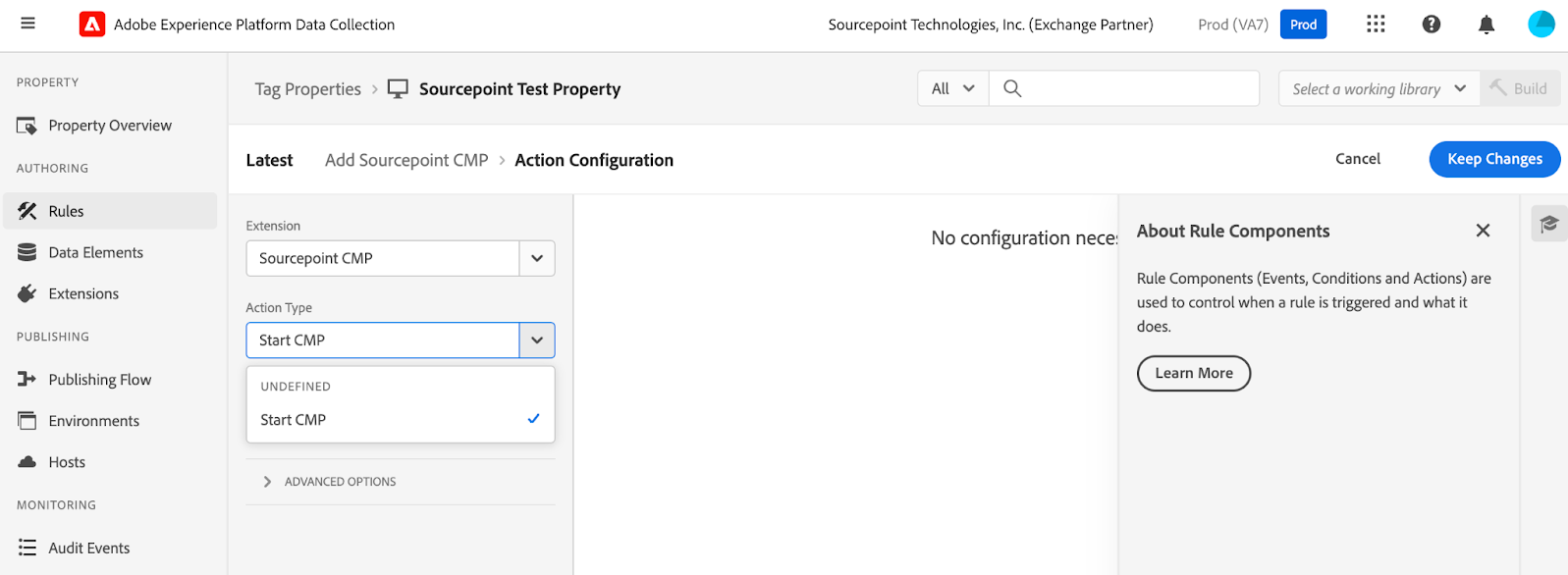1568x575 pixels.
Task: Click the monitor icon beside property name
Action: (x=398, y=89)
